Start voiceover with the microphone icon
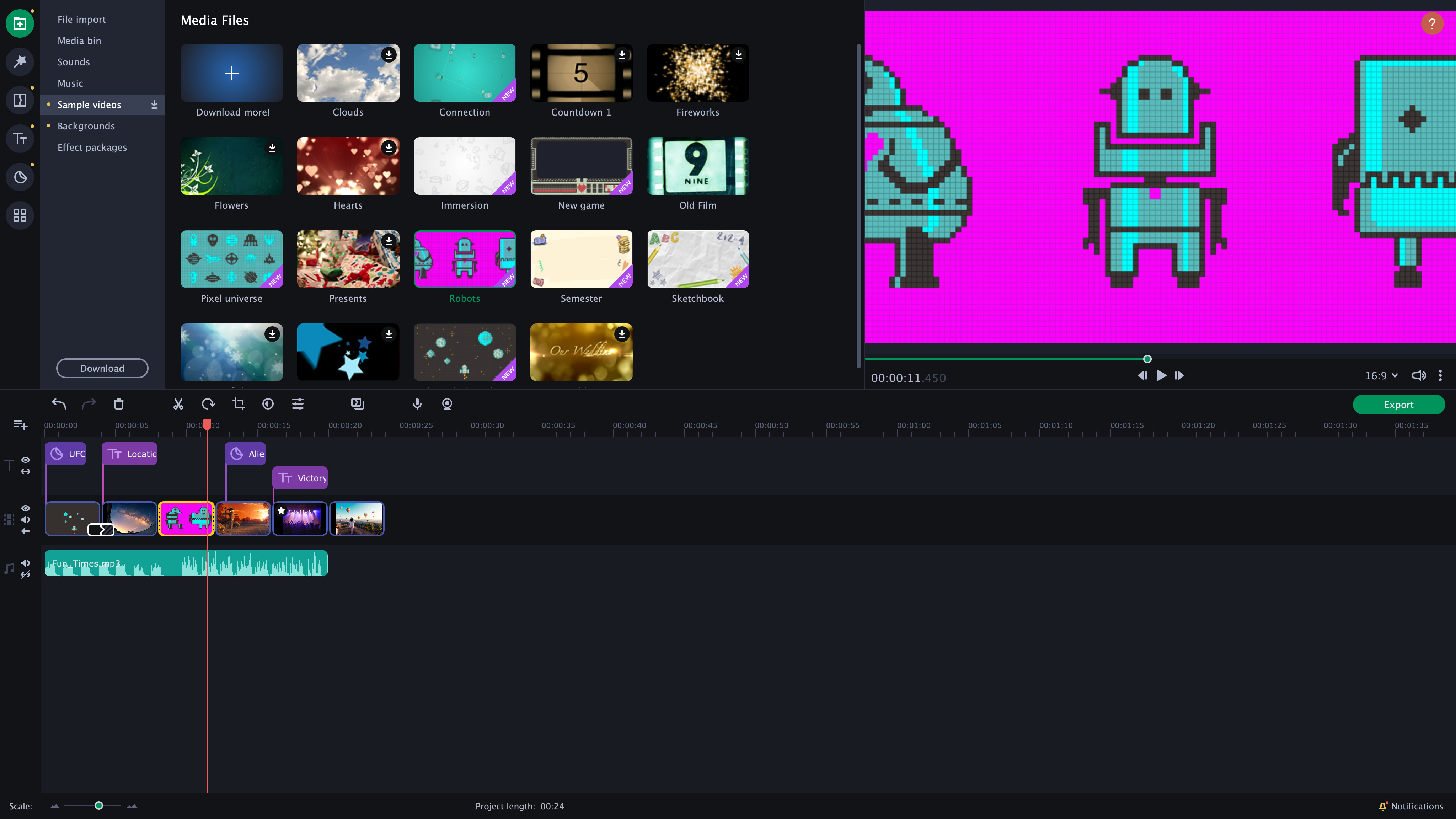Screen dimensions: 1456x819 point(417,404)
